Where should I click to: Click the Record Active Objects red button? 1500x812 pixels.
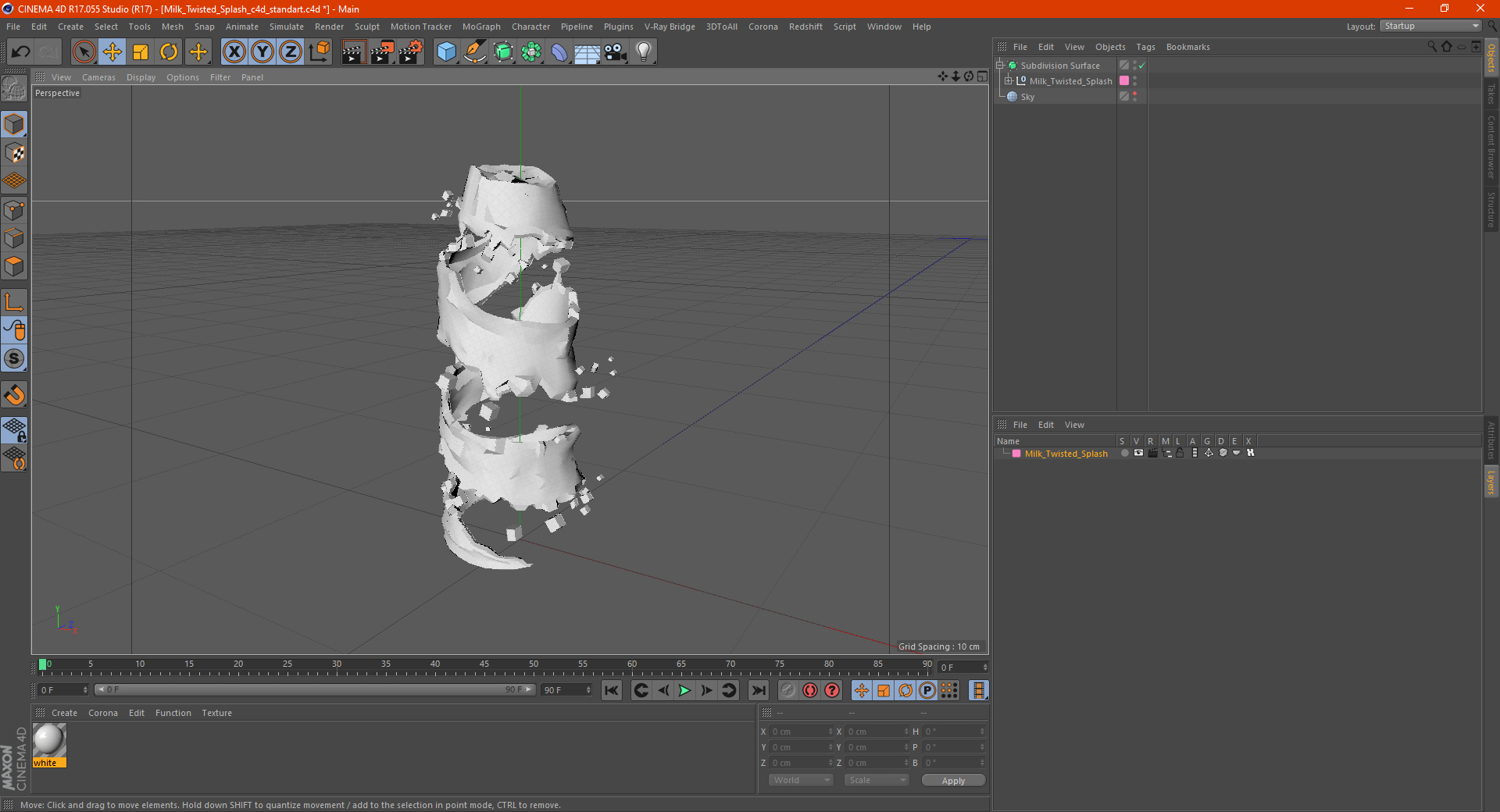click(810, 690)
